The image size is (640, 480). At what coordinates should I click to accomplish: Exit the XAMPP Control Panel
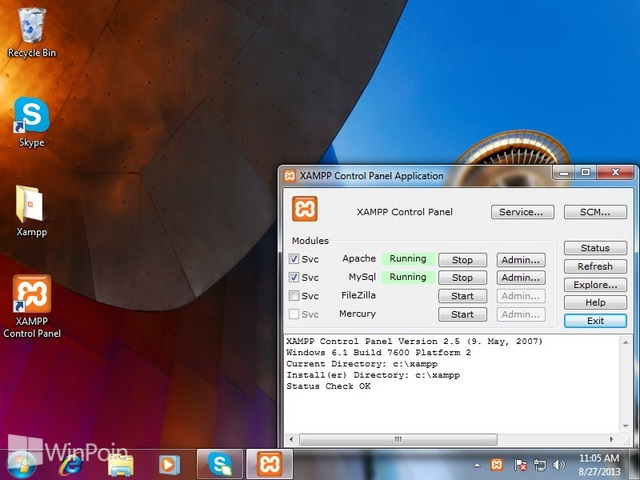point(596,321)
